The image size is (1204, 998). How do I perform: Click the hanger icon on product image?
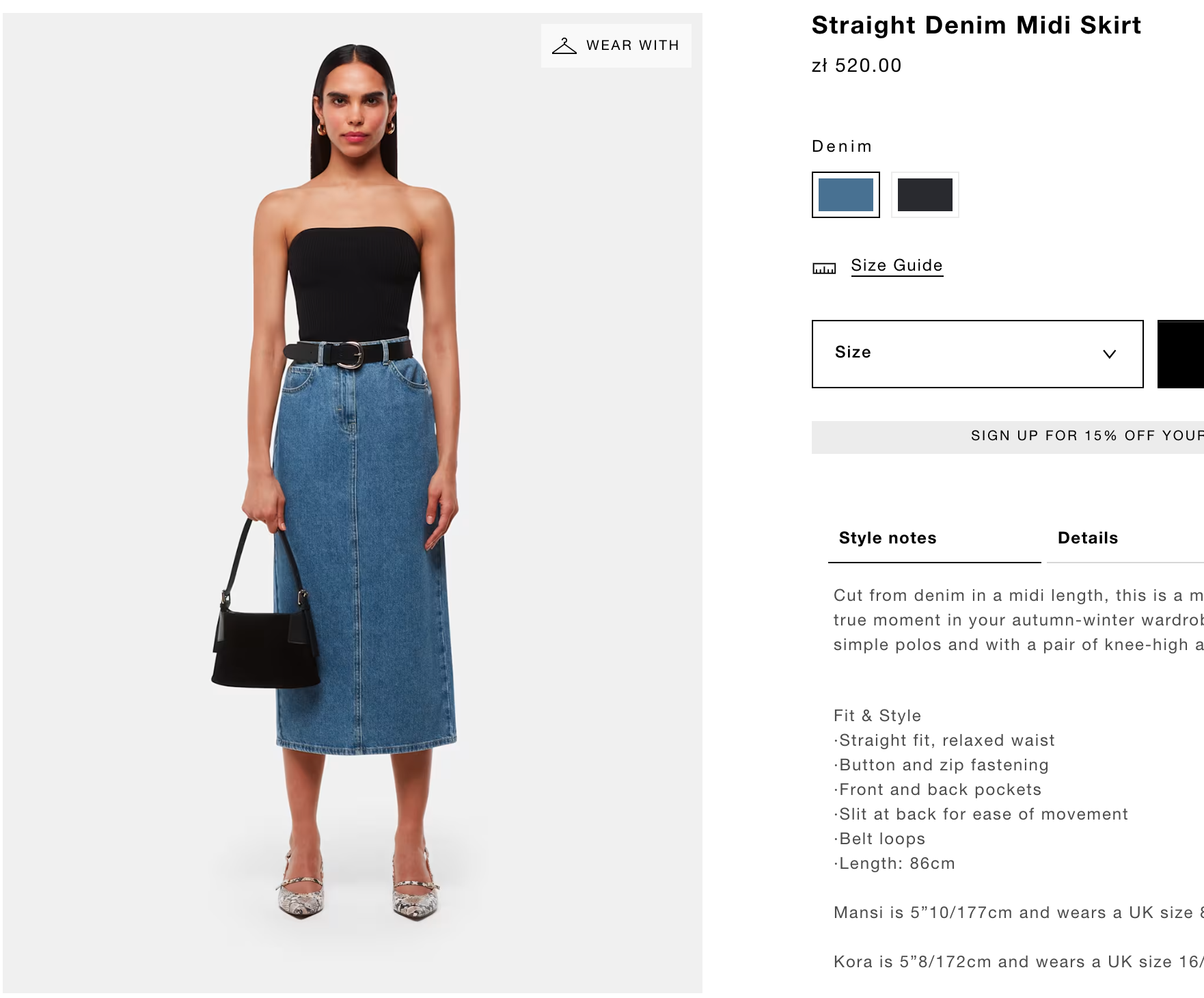pos(564,46)
